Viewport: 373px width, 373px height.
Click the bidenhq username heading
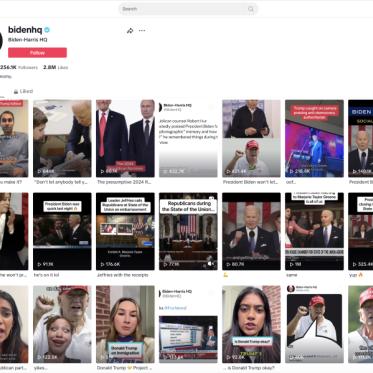(x=25, y=30)
